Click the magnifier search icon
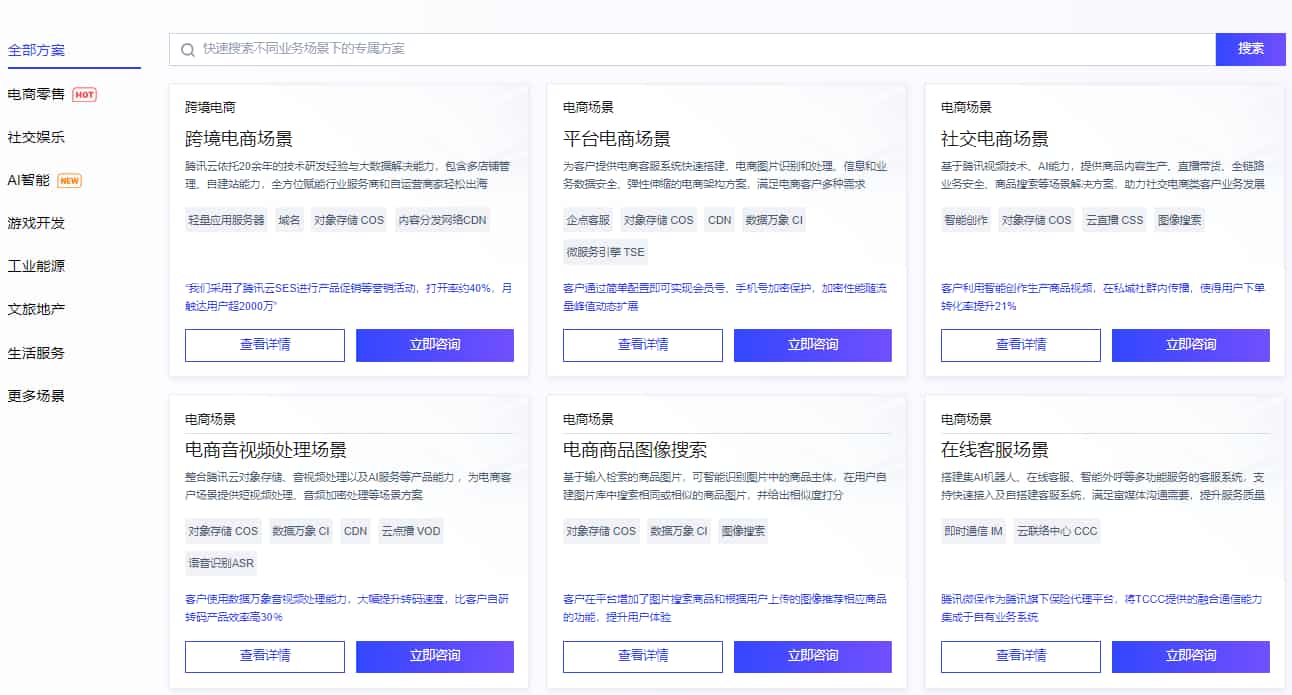 187,48
